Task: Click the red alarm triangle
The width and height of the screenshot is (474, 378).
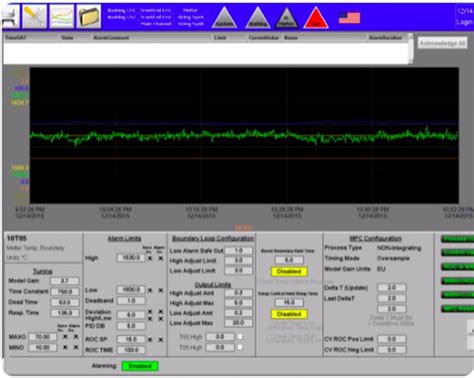Action: point(316,18)
